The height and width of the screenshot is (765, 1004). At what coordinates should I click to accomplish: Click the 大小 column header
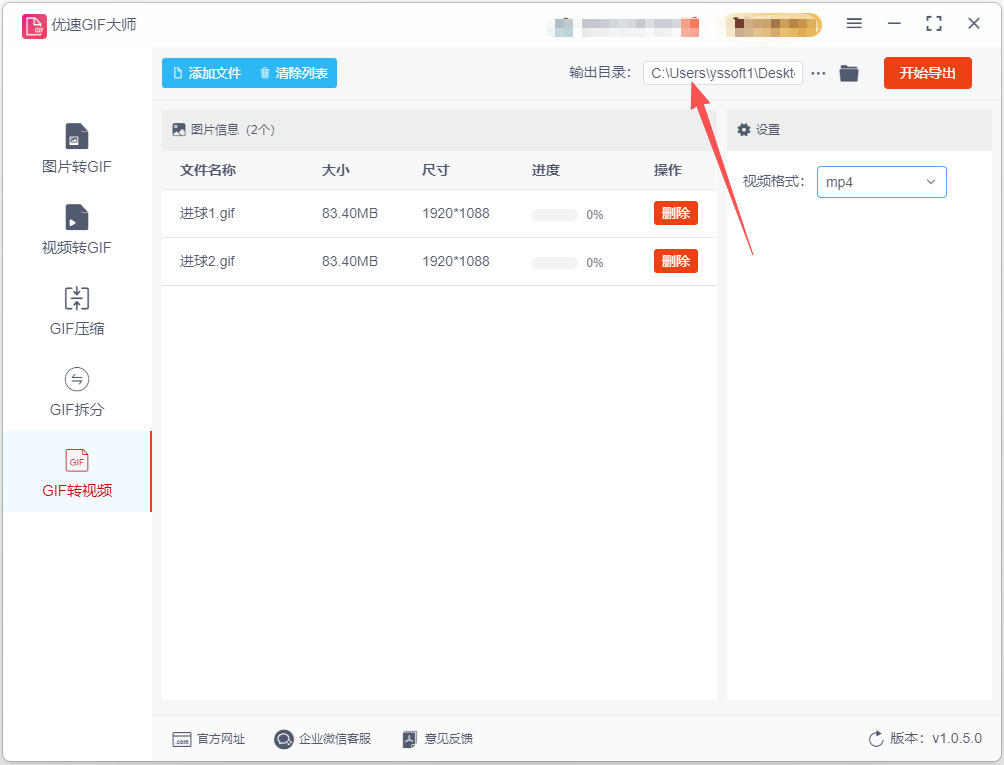(336, 170)
